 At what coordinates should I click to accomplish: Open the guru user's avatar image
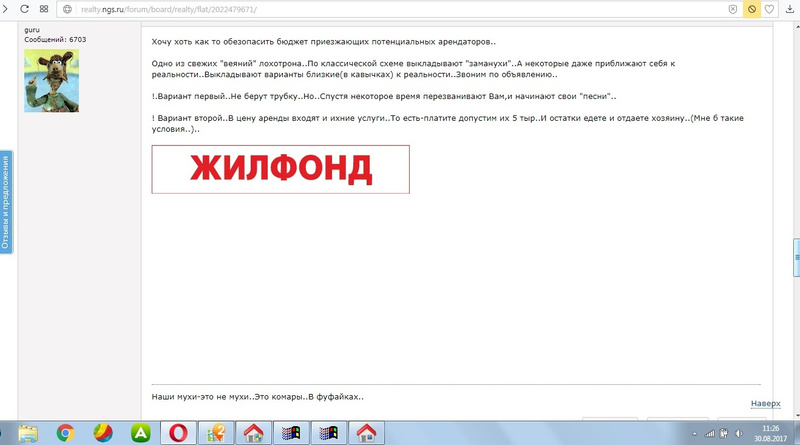tap(52, 81)
